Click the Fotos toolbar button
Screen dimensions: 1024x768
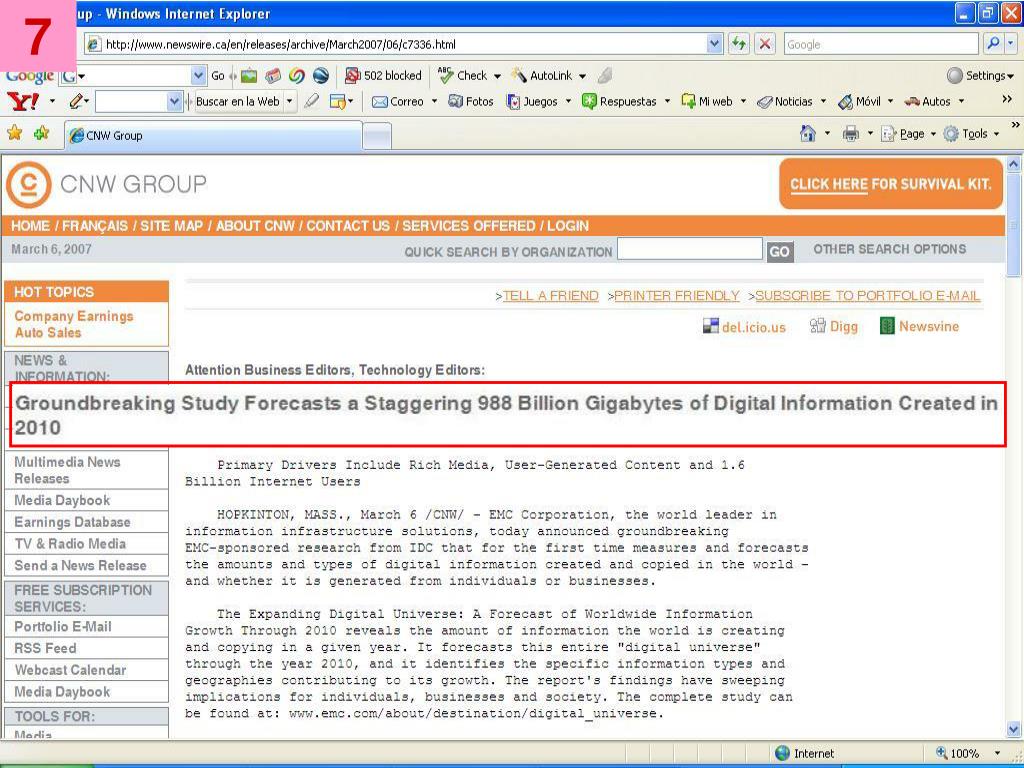point(471,101)
